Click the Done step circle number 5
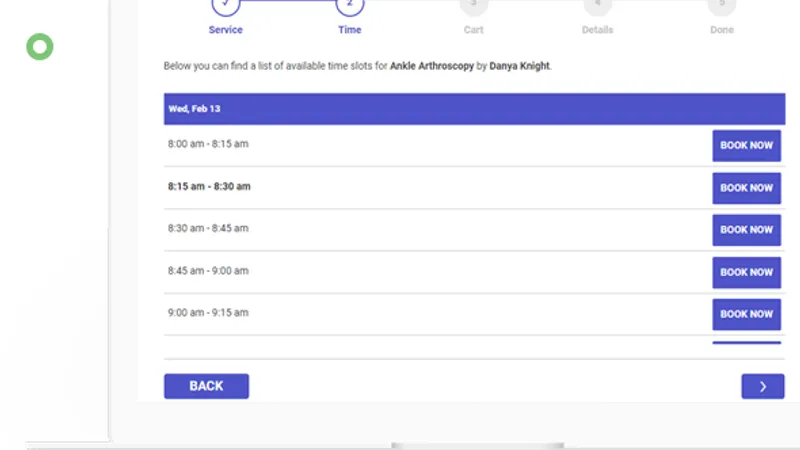 point(721,4)
